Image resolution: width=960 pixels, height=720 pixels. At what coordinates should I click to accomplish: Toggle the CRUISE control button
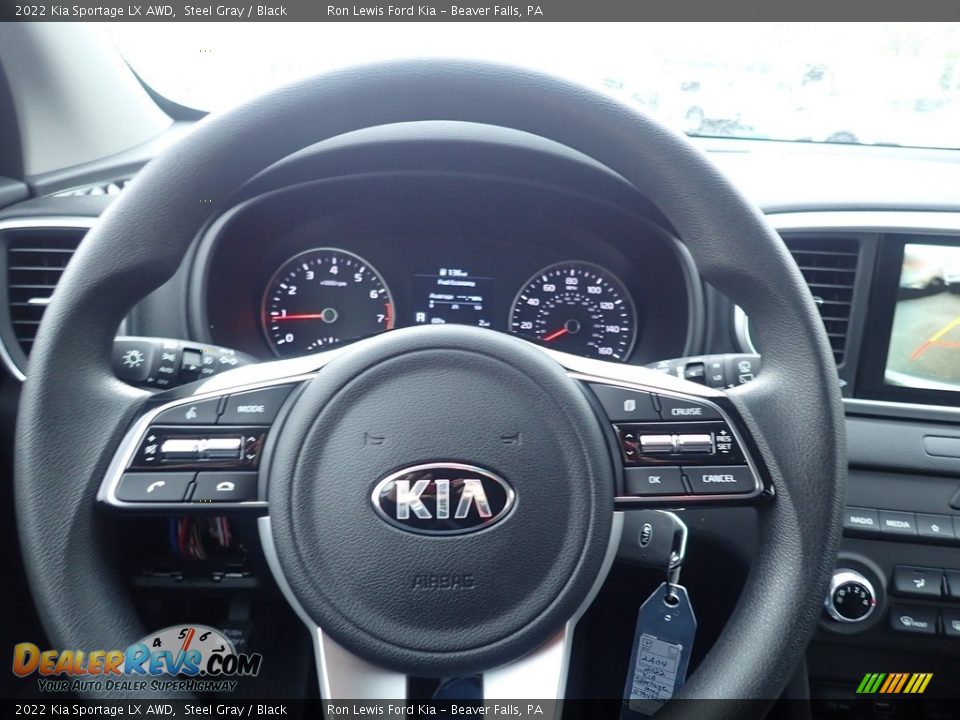pos(685,411)
